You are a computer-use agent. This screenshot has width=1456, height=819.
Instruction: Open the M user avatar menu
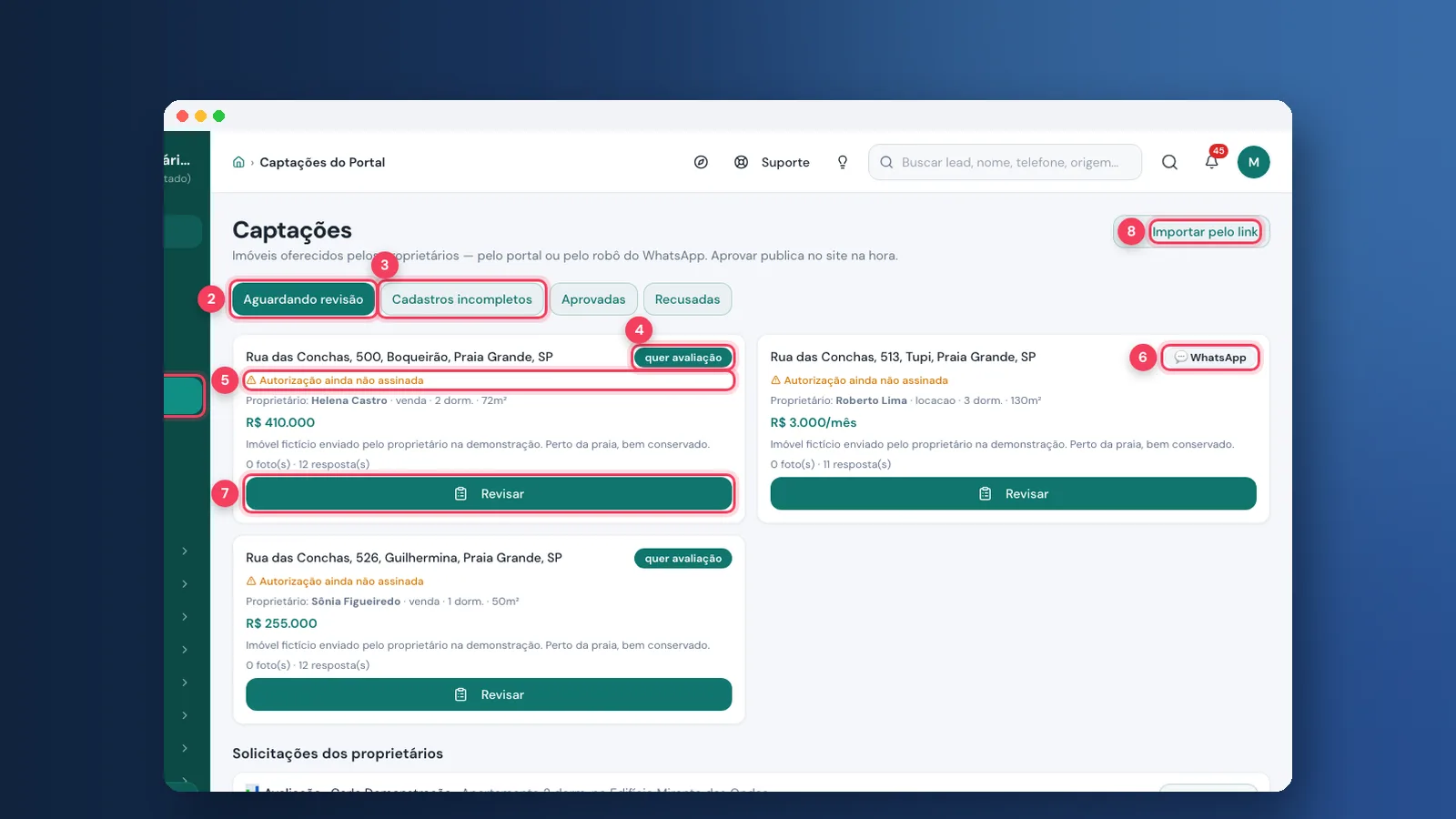(1253, 162)
